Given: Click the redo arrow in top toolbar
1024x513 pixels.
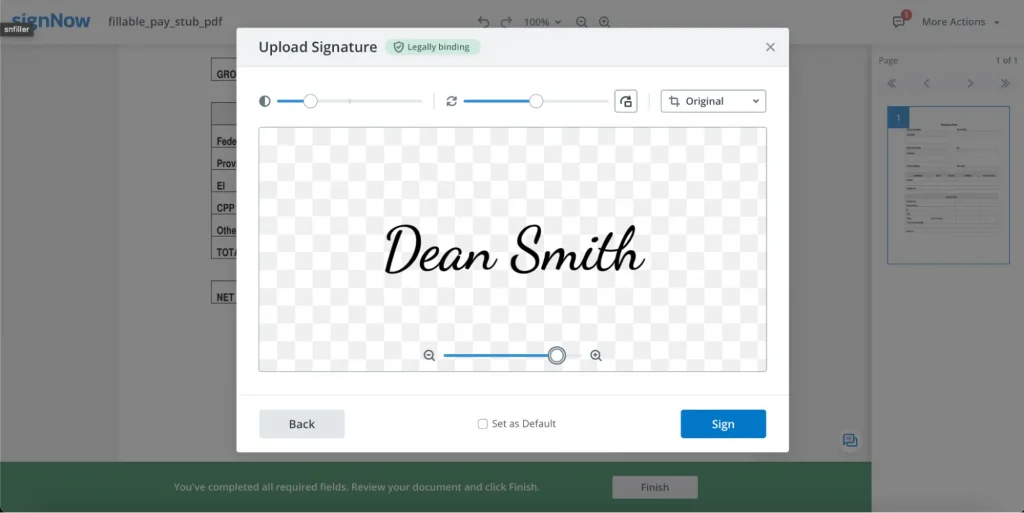Looking at the screenshot, I should pyautogui.click(x=506, y=21).
